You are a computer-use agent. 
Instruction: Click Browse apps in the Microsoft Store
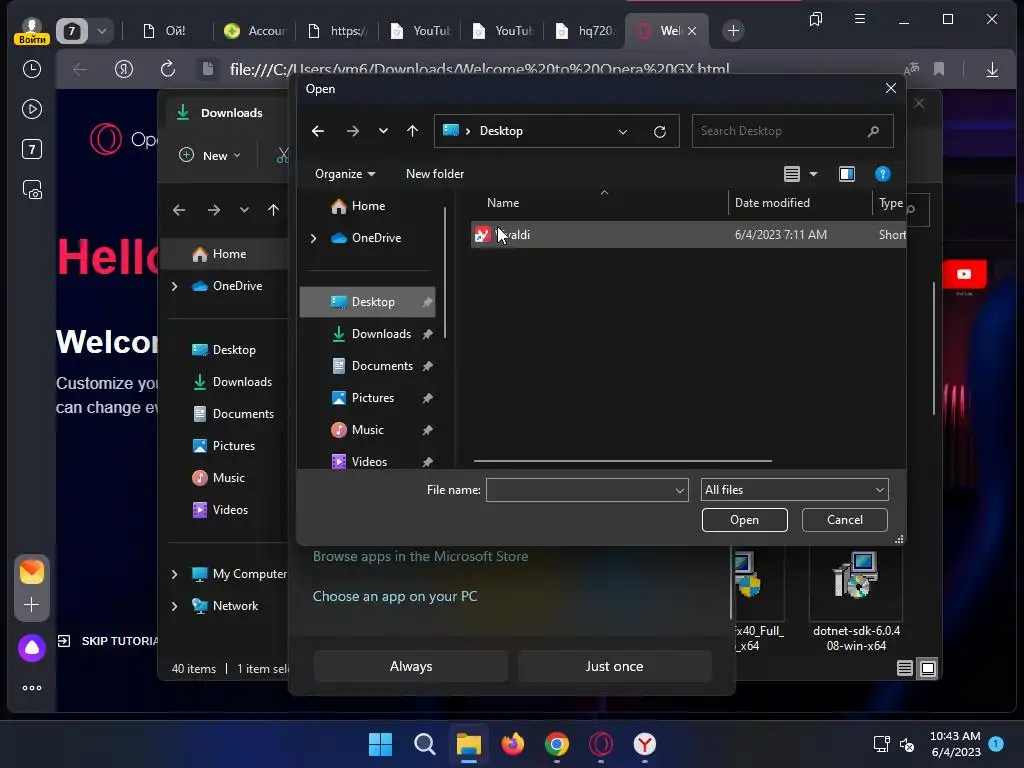point(421,556)
